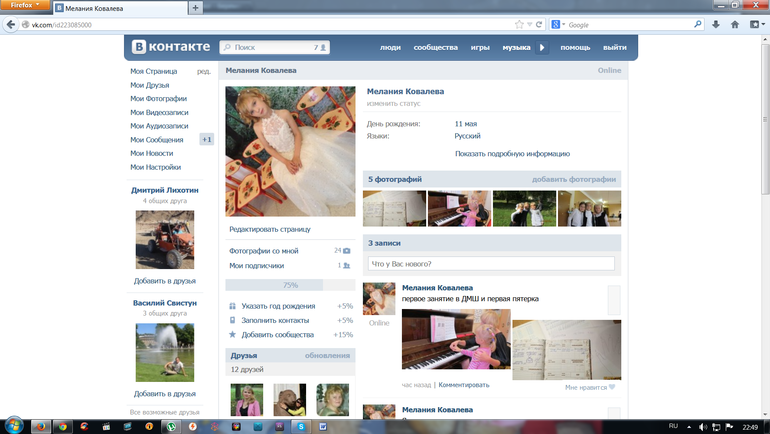The width and height of the screenshot is (770, 434).
Task: Click the Что у Вас нового? post field
Action: coord(491,264)
